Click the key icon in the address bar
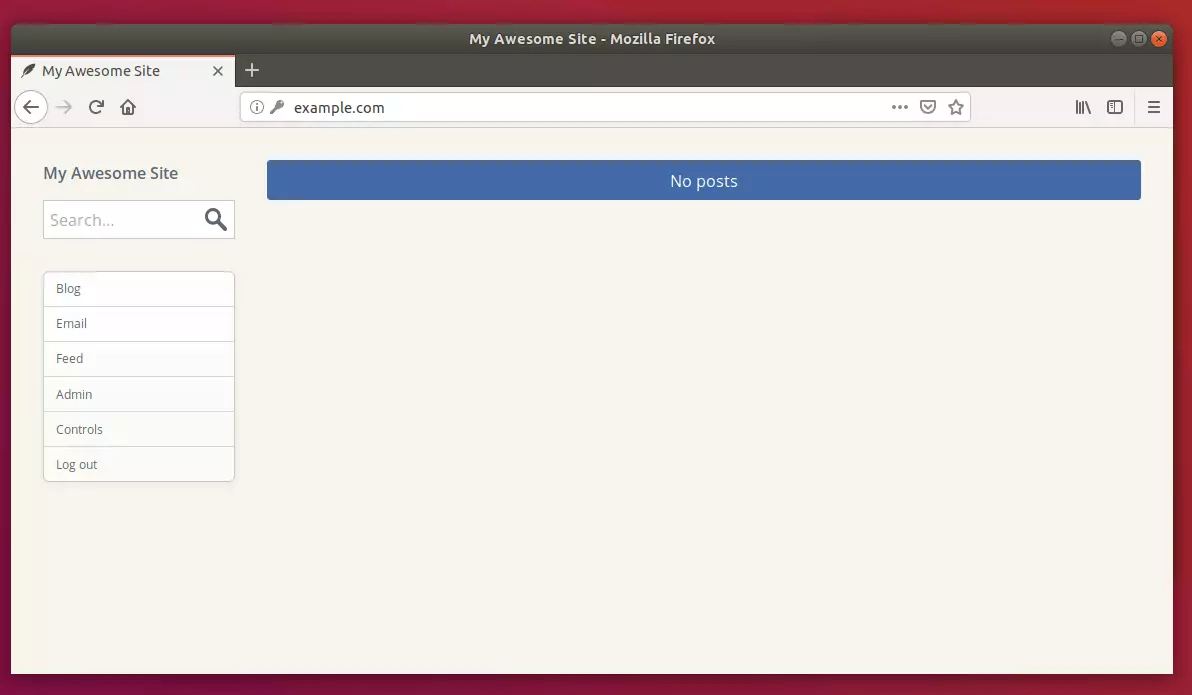Viewport: 1192px width, 695px height. coord(277,107)
